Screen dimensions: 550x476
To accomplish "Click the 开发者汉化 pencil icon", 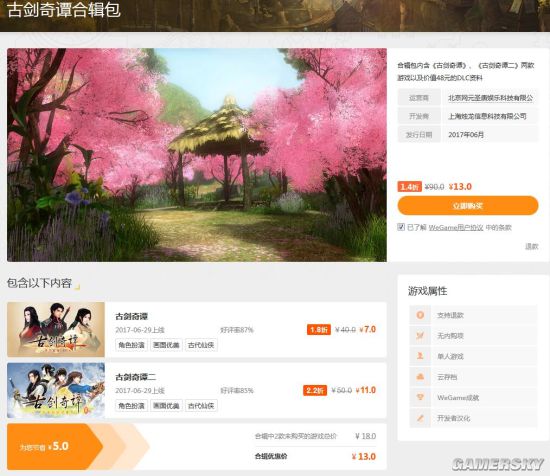I will (x=420, y=418).
